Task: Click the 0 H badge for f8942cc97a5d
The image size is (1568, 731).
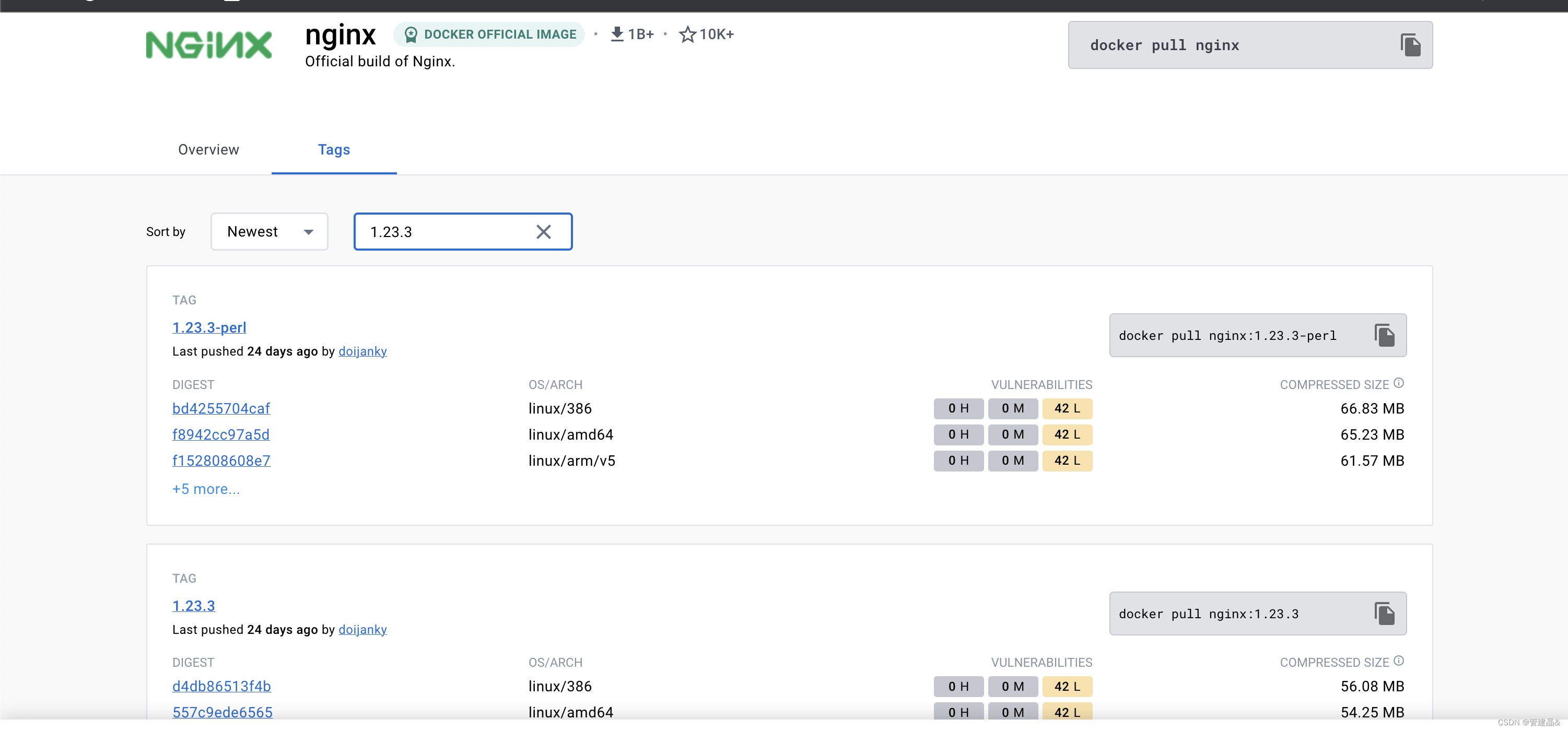Action: [958, 434]
